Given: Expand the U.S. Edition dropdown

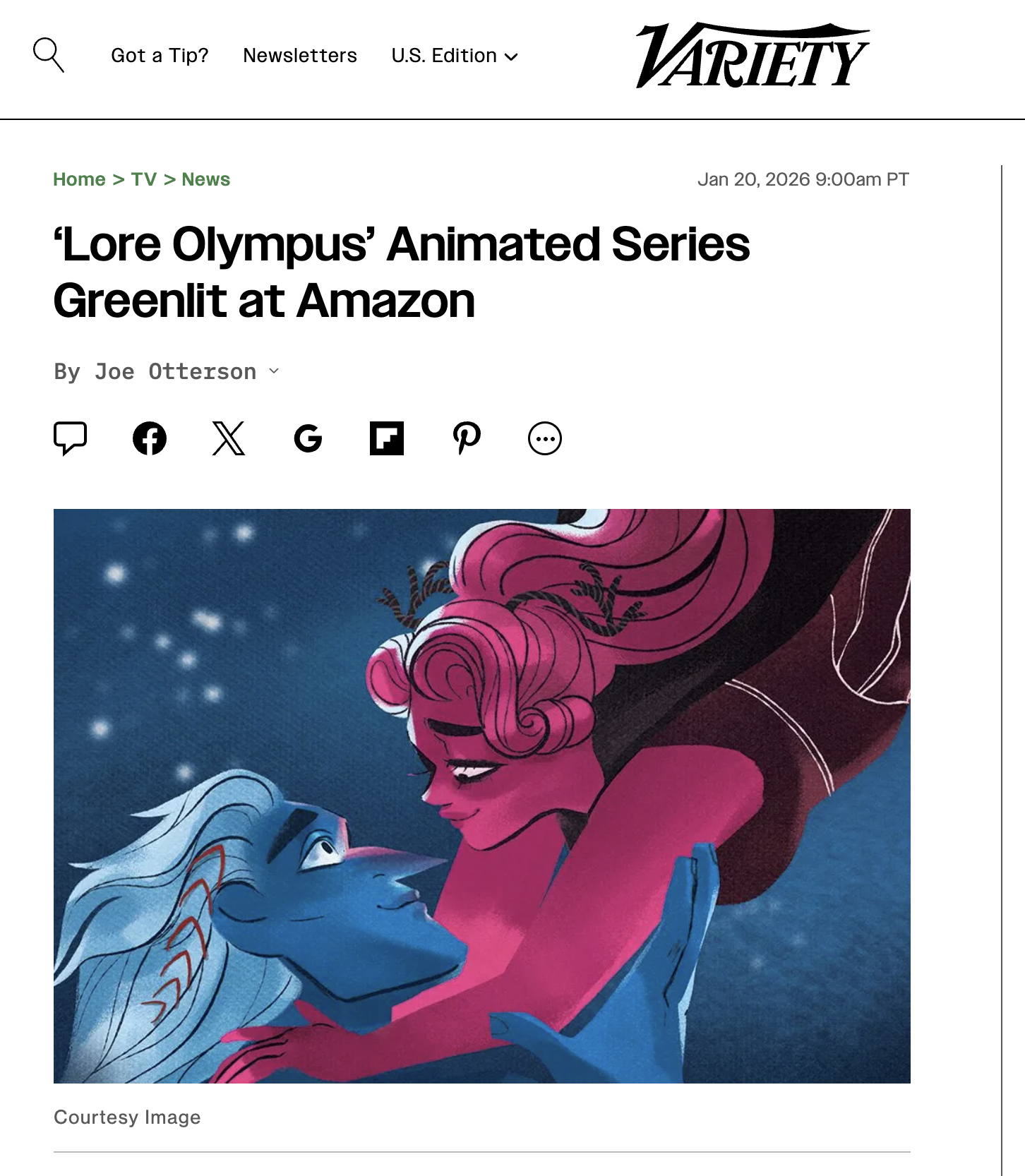Looking at the screenshot, I should tap(455, 56).
